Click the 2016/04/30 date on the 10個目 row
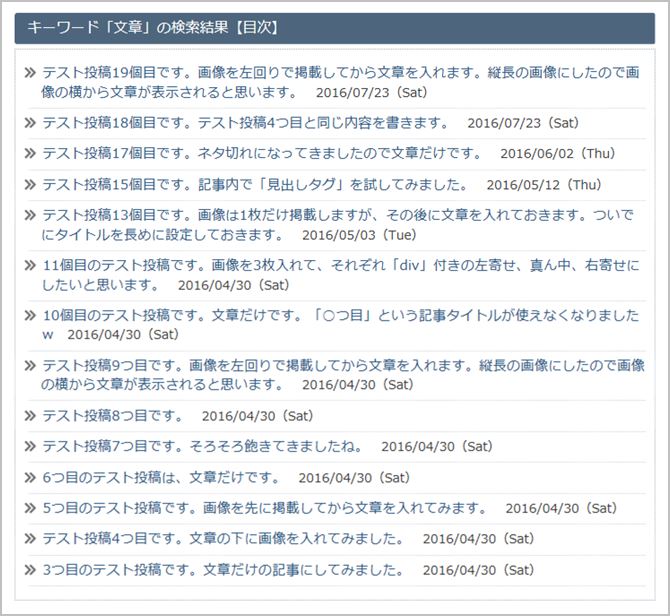The image size is (670, 616). 123,334
